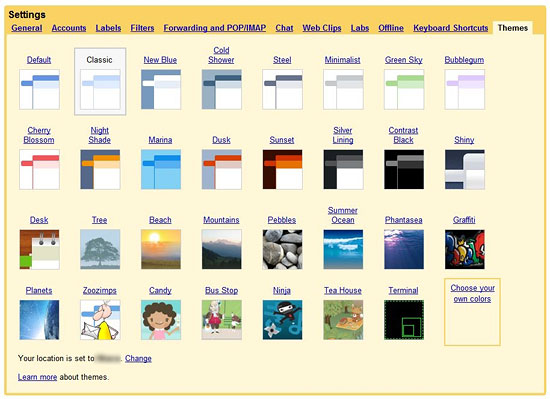The image size is (550, 399).
Task: Pick the Mountains theme picture
Action: pos(222,249)
